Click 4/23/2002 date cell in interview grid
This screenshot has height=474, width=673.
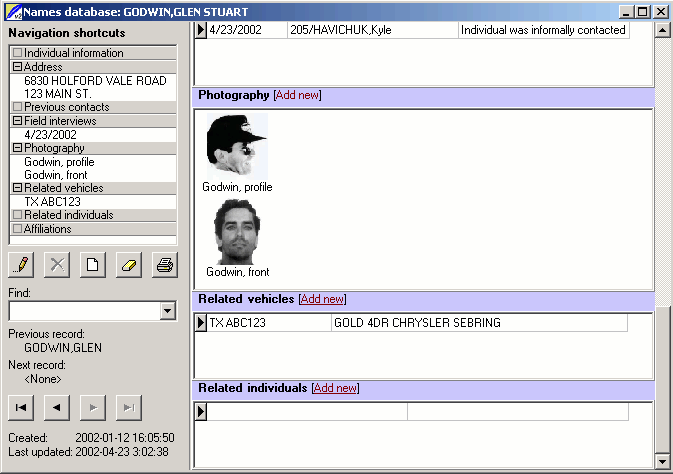pos(247,30)
